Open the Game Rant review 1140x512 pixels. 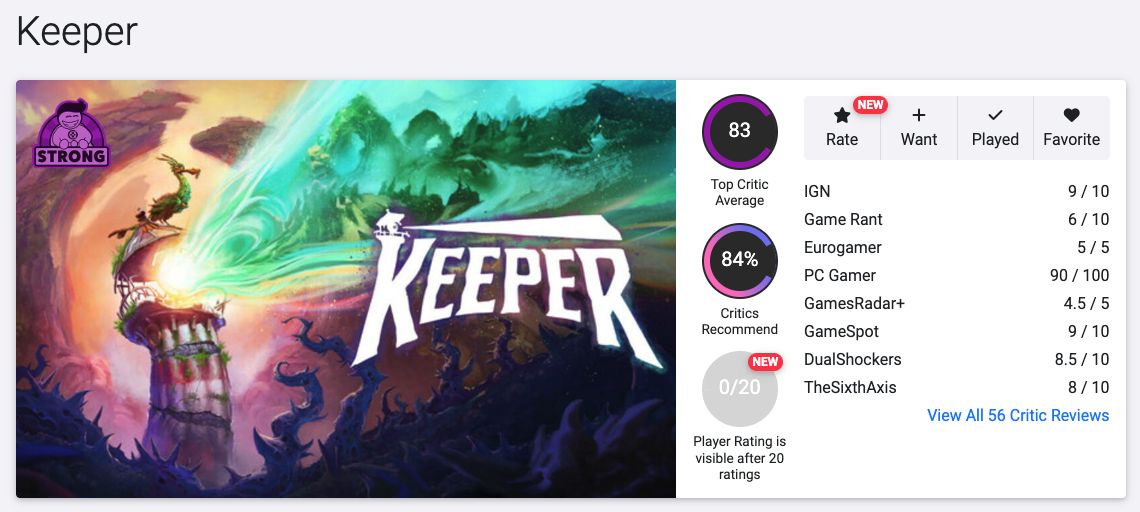(843, 219)
